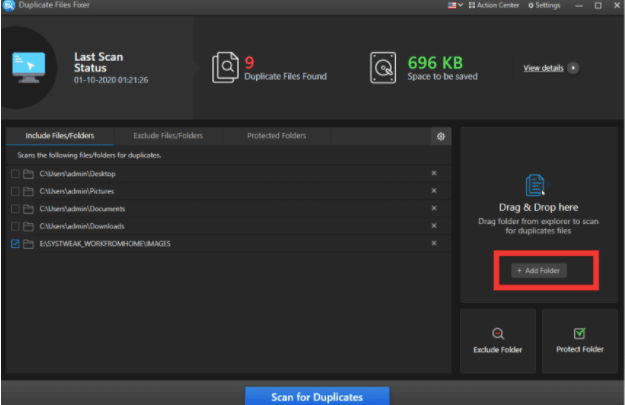Viewport: 625px width, 405px height.
Task: Click the Last Scan Status monitor icon
Action: tap(28, 67)
